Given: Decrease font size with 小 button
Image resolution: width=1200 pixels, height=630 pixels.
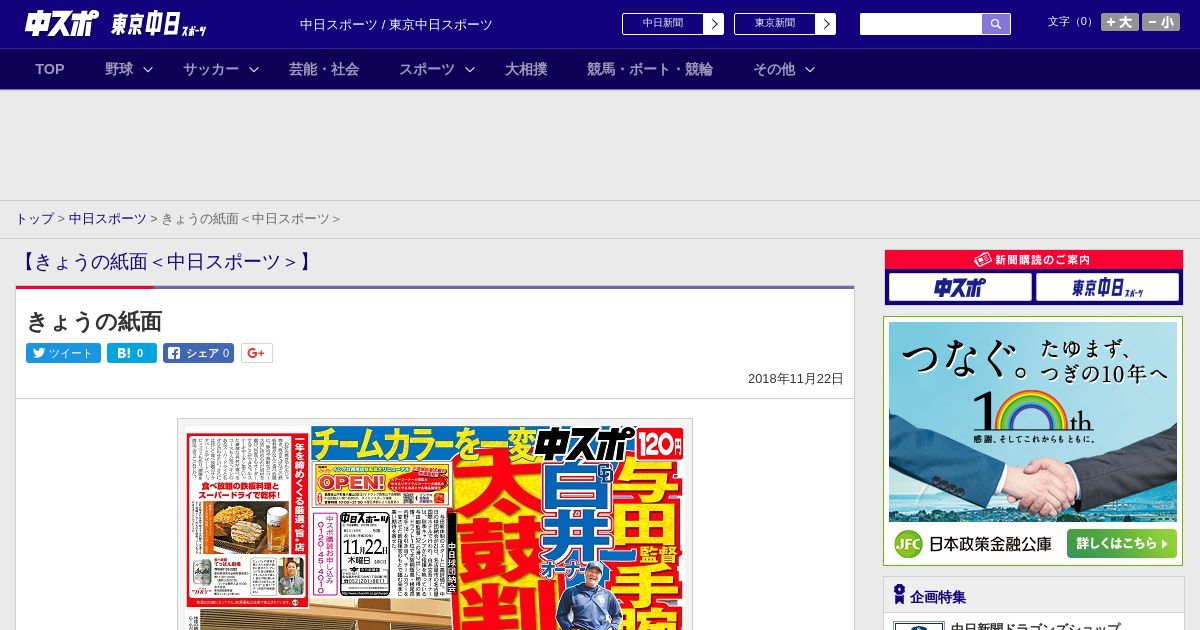Looking at the screenshot, I should (1161, 22).
